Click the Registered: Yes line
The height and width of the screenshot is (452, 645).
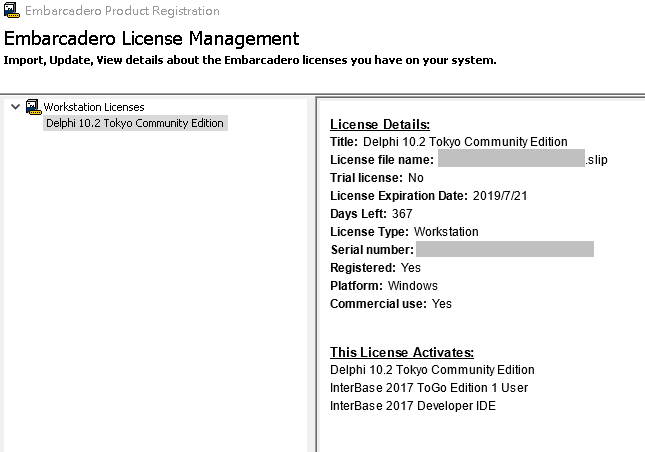click(375, 268)
